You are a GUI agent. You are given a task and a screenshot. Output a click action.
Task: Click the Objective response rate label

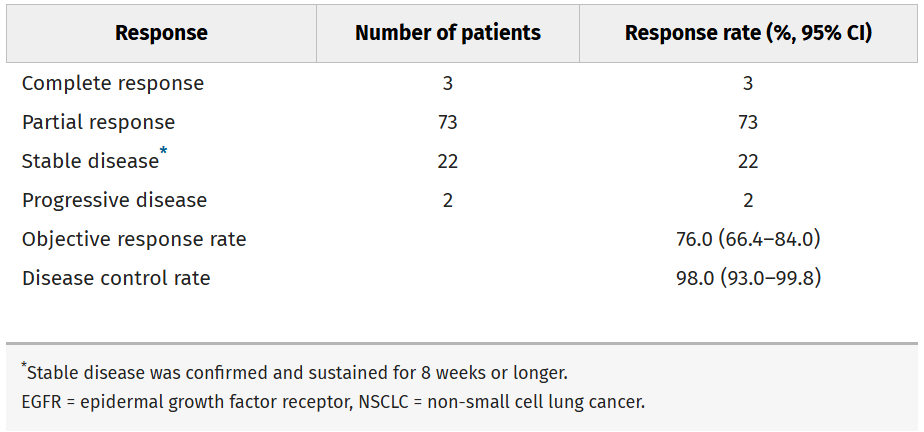134,240
